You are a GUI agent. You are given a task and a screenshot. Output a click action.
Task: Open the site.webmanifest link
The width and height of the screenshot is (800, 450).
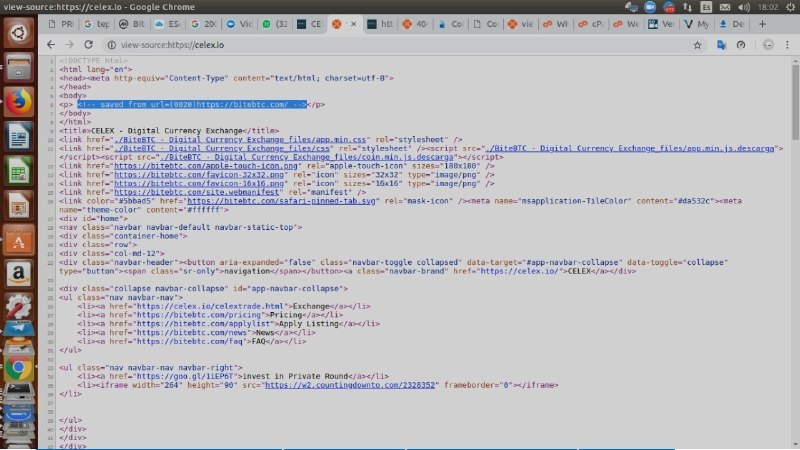(x=197, y=192)
